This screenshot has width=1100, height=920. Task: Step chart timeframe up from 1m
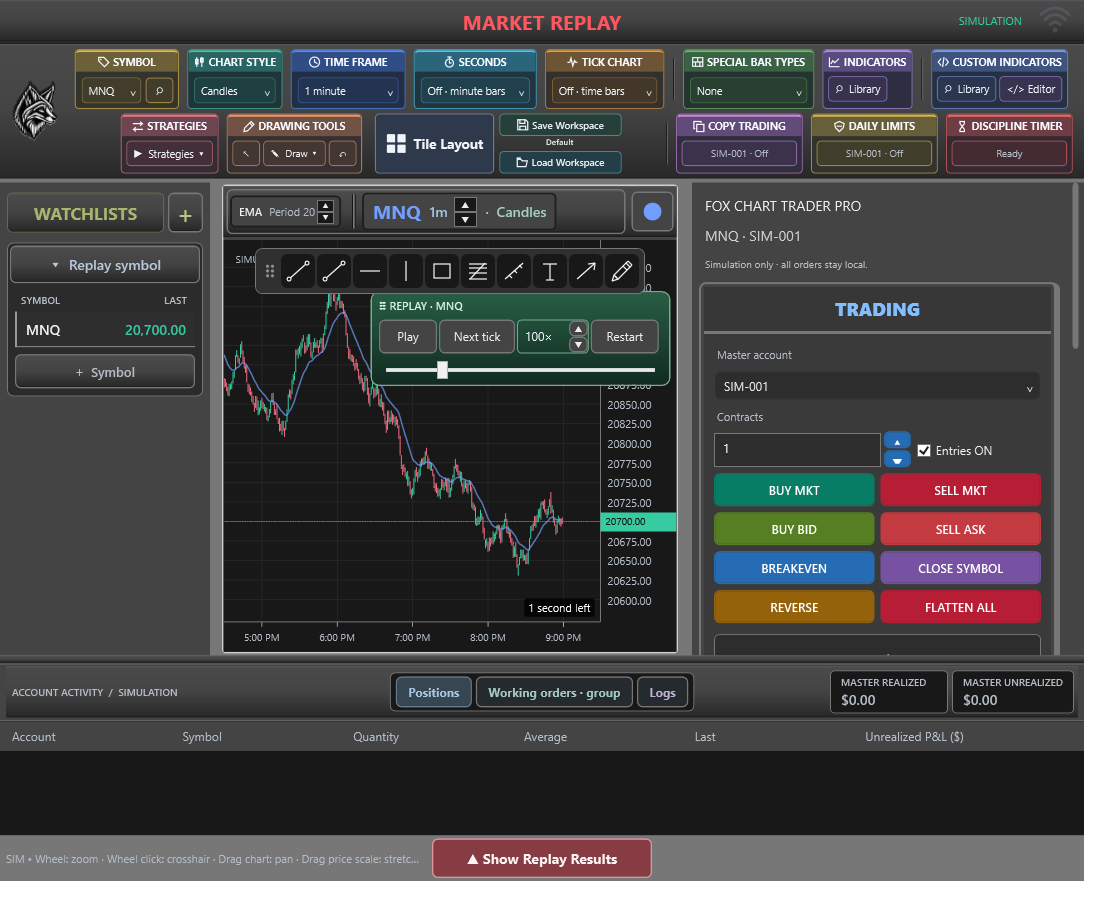(x=466, y=205)
